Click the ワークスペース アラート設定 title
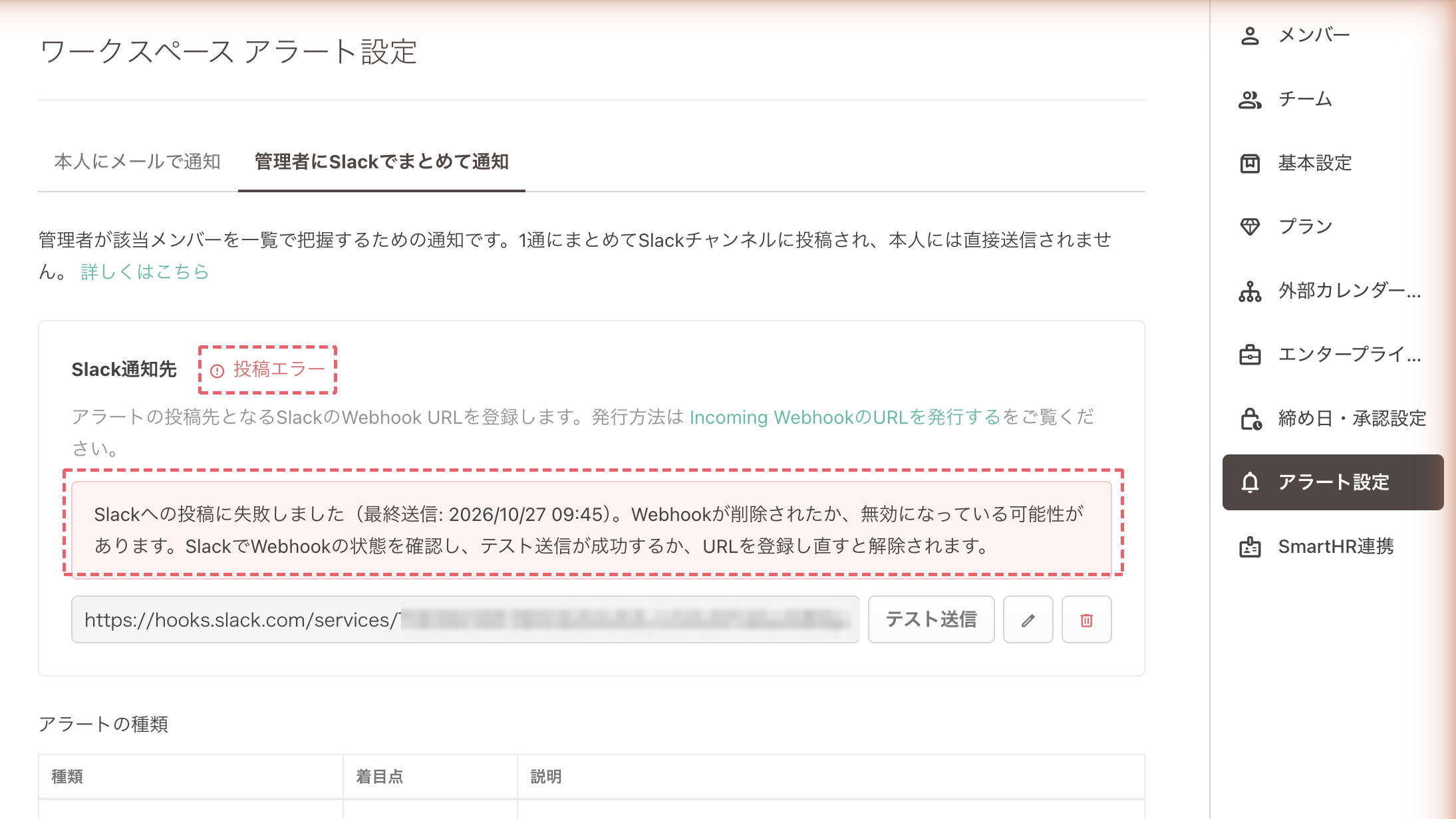1456x819 pixels. [x=228, y=52]
